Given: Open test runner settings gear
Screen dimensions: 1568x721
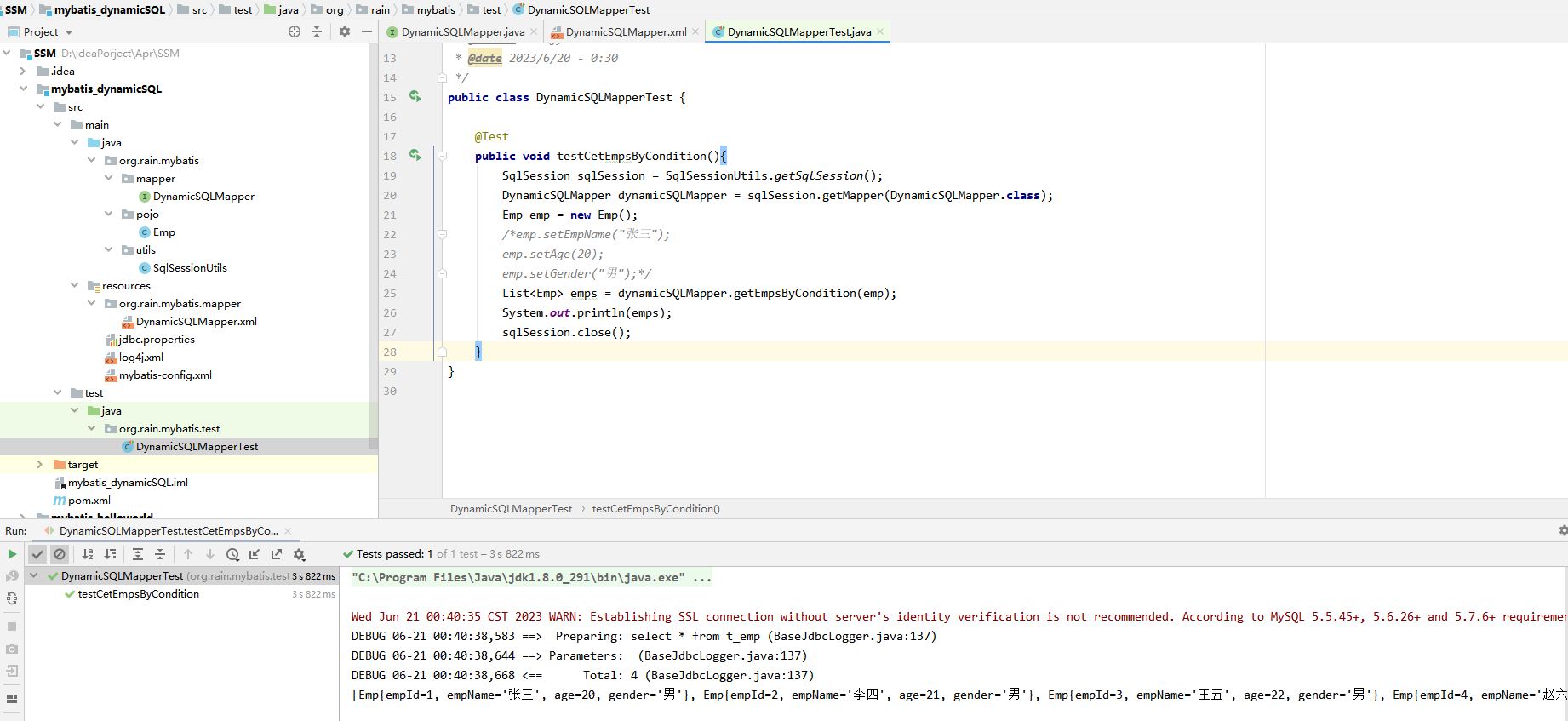Looking at the screenshot, I should pyautogui.click(x=299, y=554).
